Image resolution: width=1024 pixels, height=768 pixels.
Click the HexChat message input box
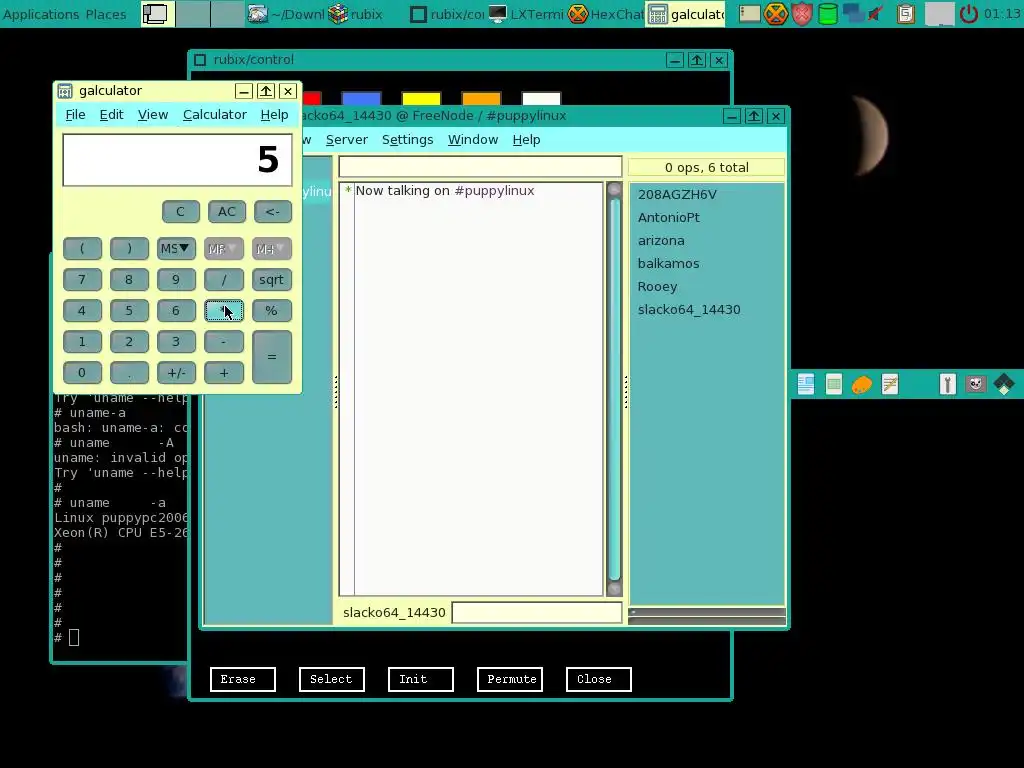(537, 613)
